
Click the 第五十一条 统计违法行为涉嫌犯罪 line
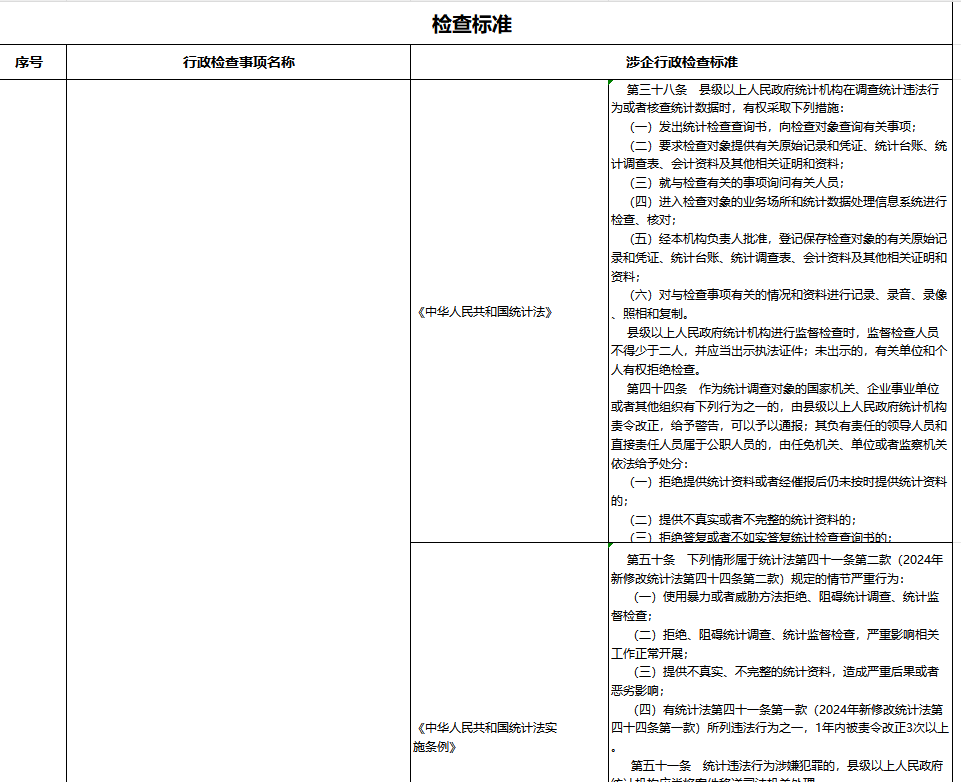coord(785,766)
